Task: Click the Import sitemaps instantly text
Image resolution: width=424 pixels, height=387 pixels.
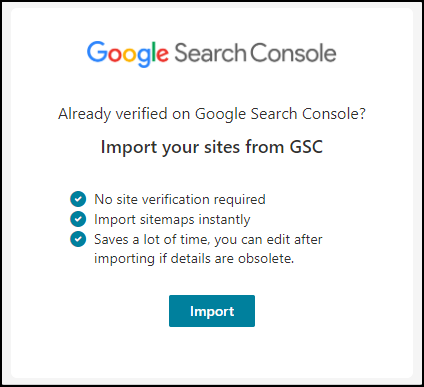Action: [172, 219]
